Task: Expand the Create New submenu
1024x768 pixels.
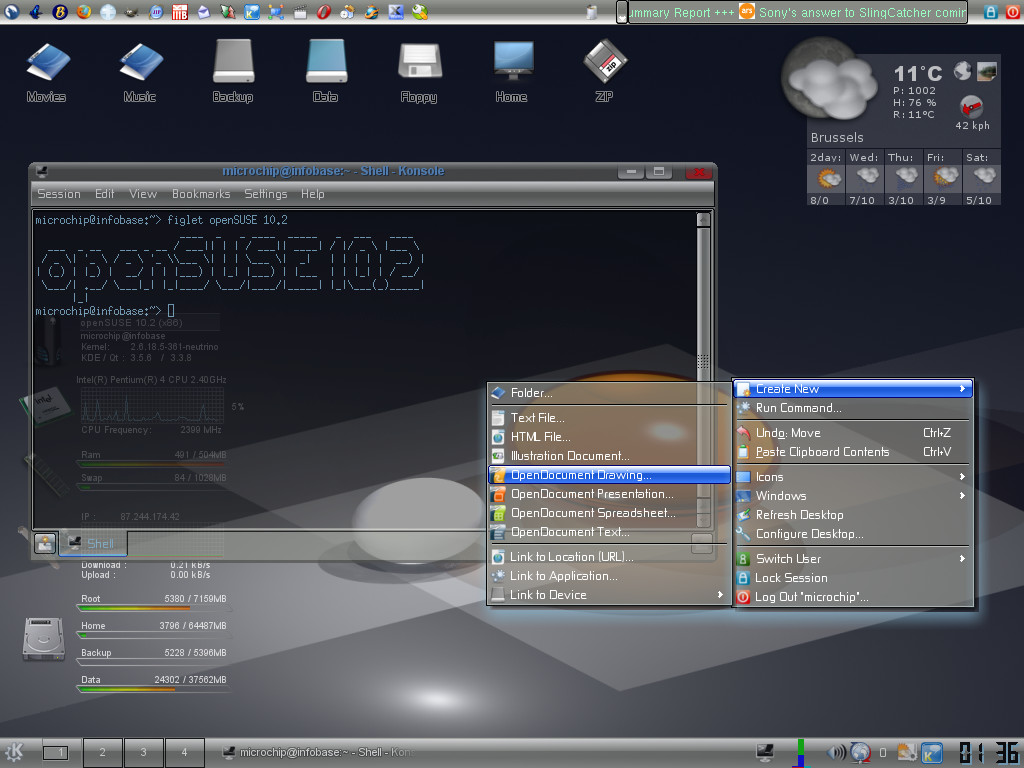Action: [854, 389]
